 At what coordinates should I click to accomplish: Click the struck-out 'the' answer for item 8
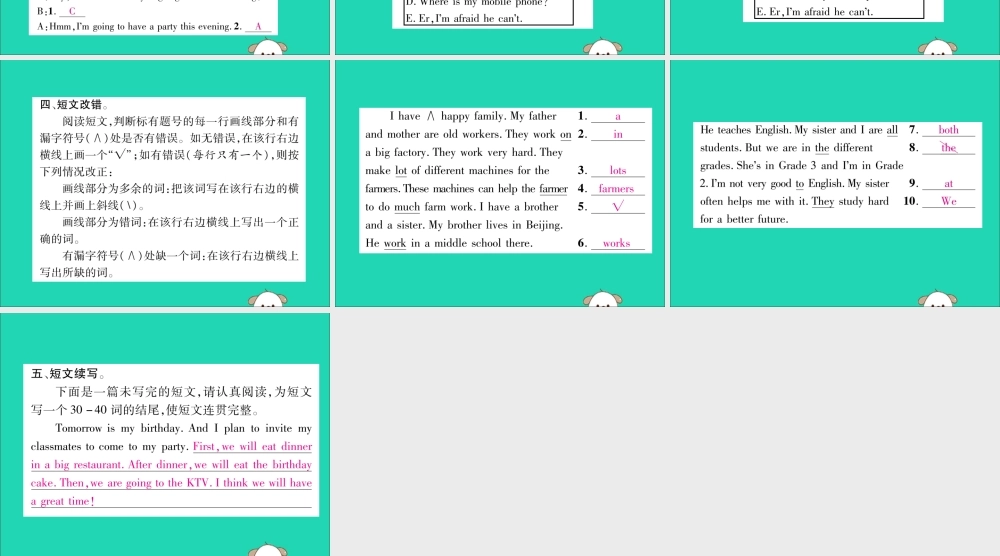948,148
